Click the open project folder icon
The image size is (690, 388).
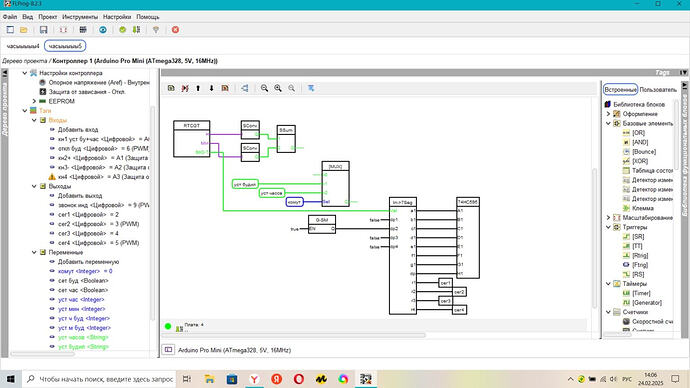pyautogui.click(x=24, y=29)
